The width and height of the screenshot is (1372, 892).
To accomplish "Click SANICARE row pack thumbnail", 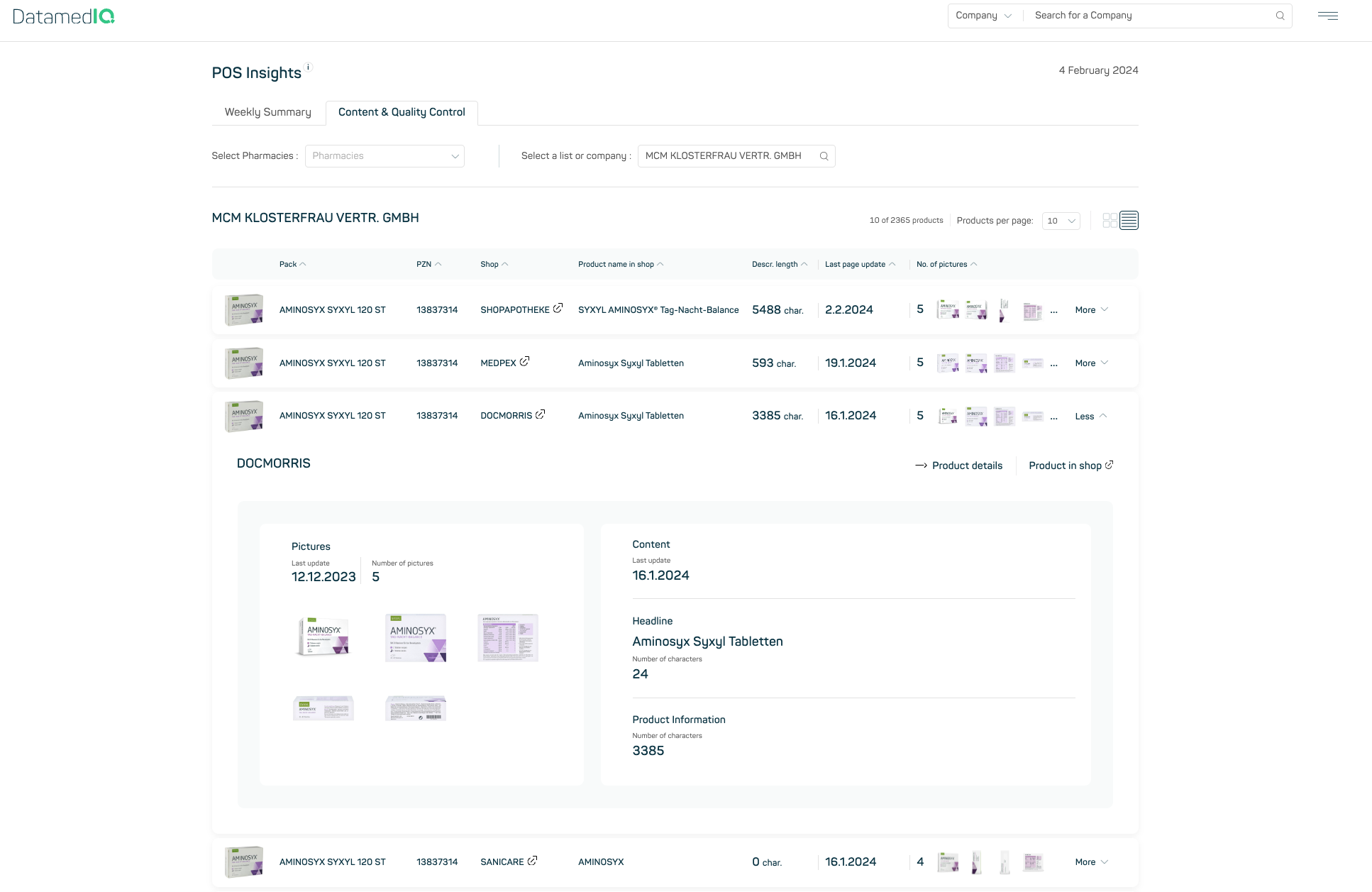I will point(244,861).
